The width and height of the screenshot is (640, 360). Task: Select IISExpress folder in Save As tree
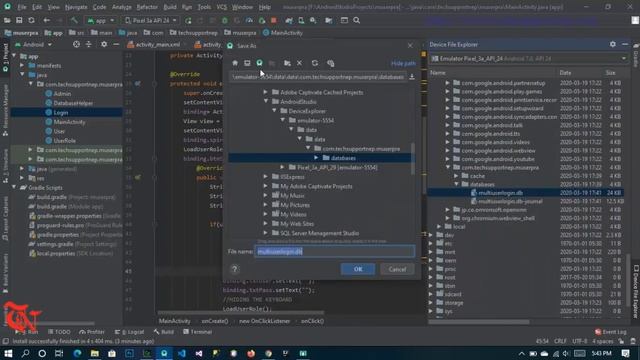click(292, 177)
